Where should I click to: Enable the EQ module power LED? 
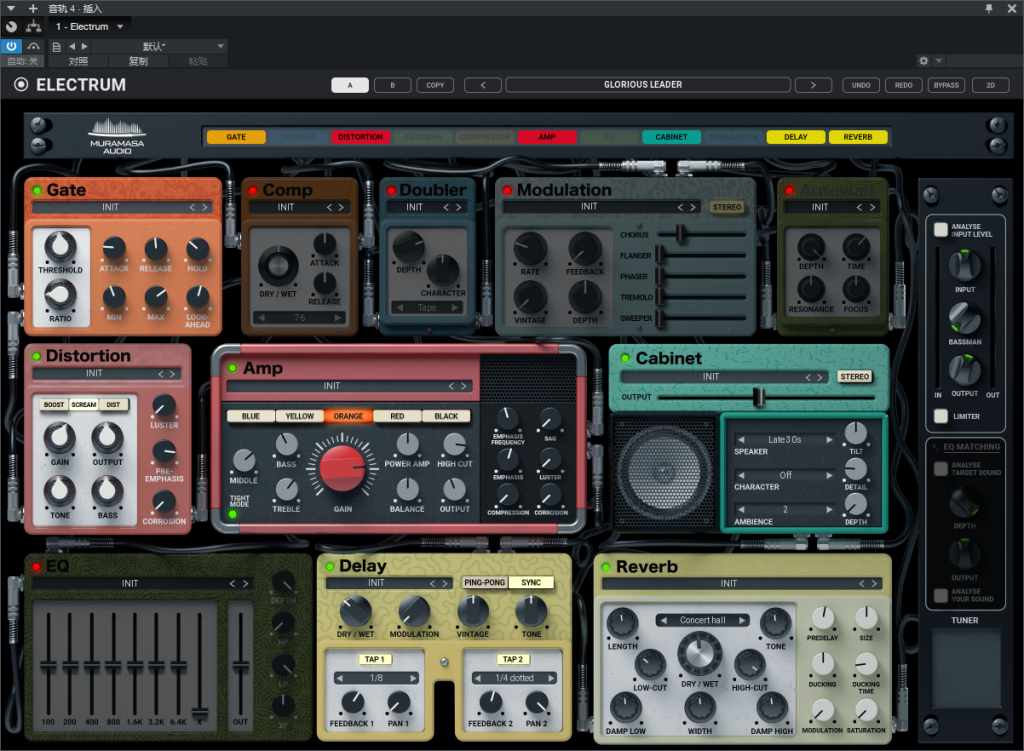pos(37,566)
